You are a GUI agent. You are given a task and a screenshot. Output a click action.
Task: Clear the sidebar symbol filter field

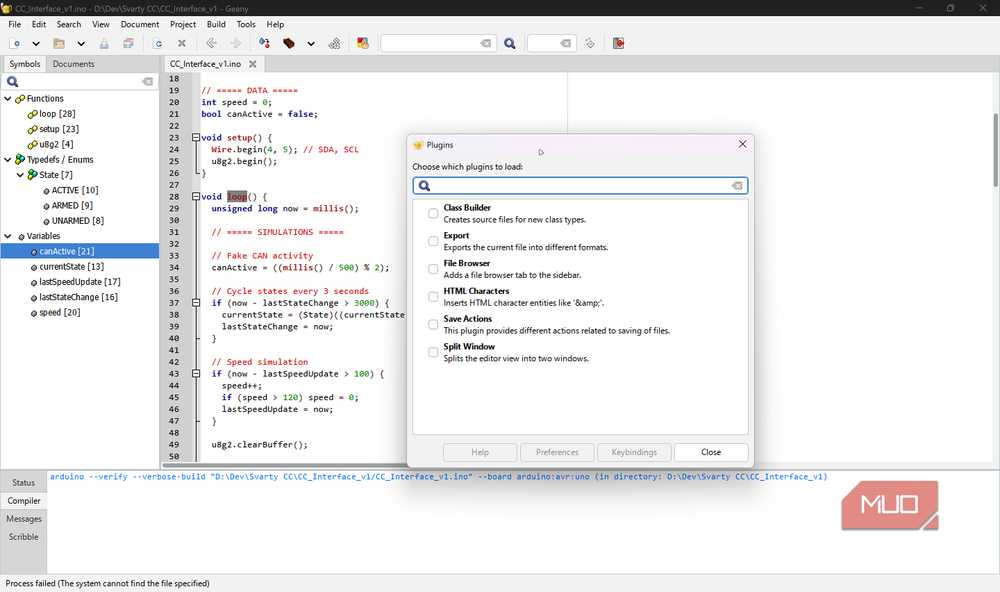pos(148,82)
